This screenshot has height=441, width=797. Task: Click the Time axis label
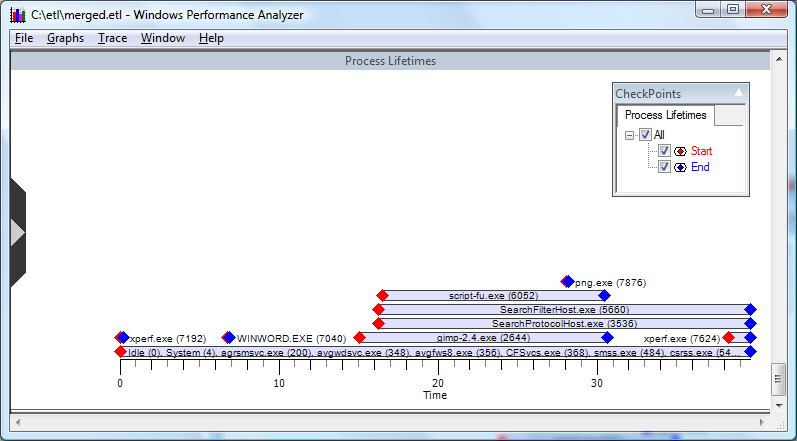(435, 395)
